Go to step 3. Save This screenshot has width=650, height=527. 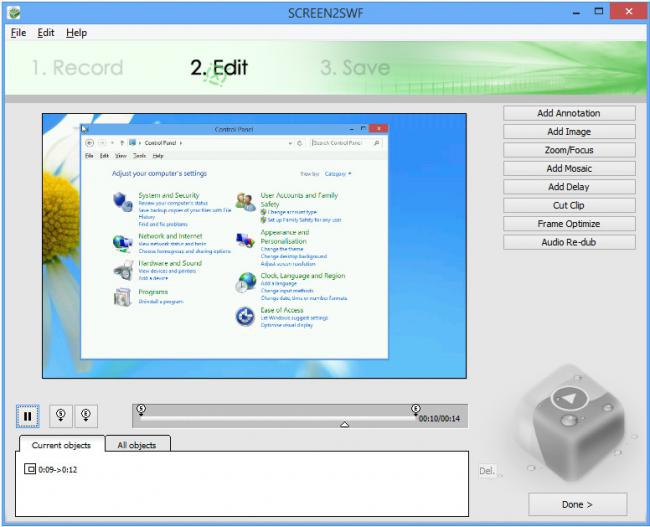click(355, 68)
